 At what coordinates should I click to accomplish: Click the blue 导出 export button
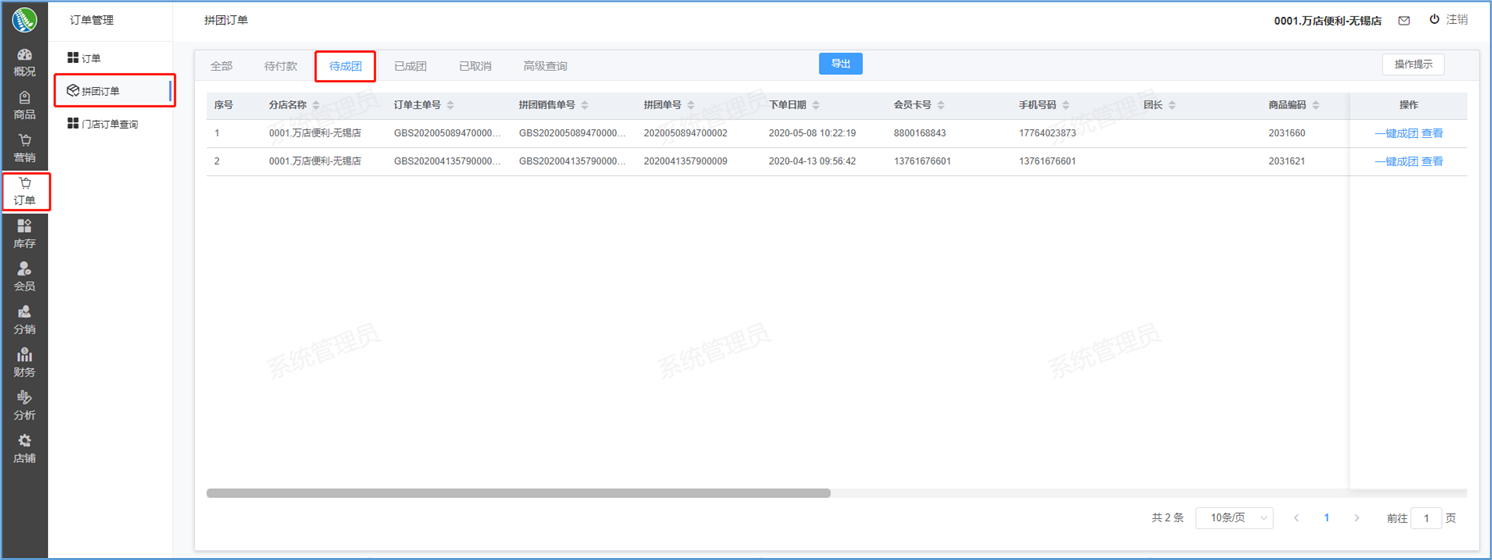click(840, 64)
